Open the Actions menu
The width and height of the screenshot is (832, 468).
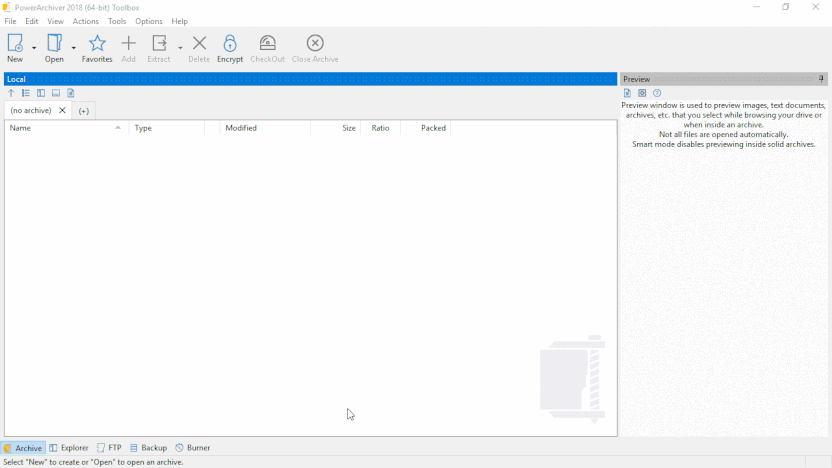[x=85, y=21]
